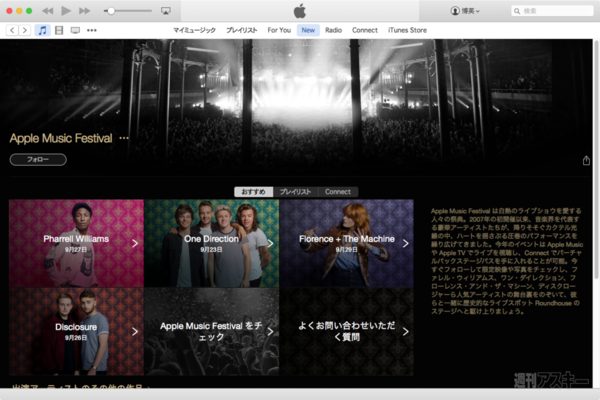Click the chevron on One Direction tile
600x400 pixels.
click(270, 243)
